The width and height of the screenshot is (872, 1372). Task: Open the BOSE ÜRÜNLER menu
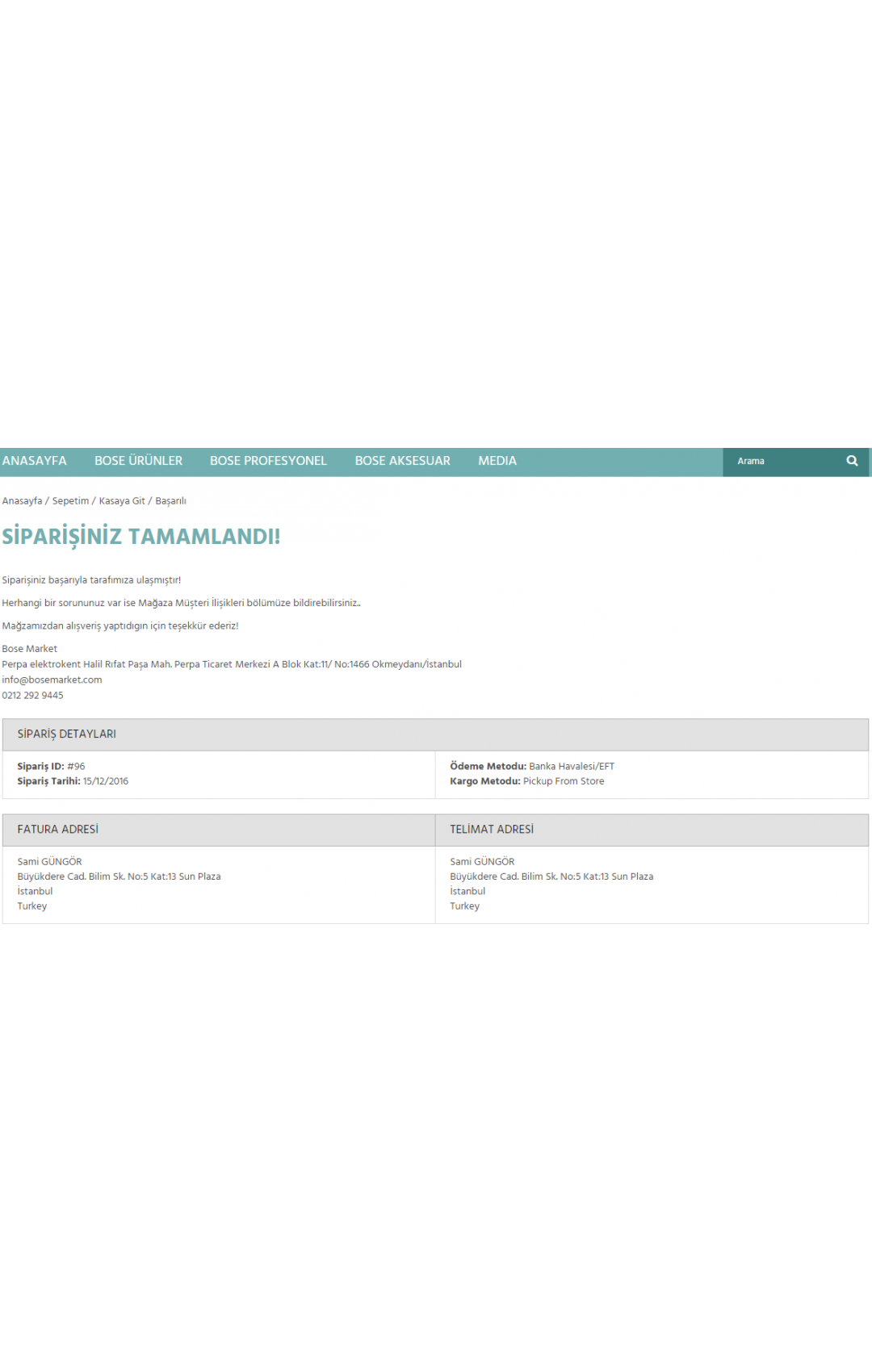click(138, 461)
